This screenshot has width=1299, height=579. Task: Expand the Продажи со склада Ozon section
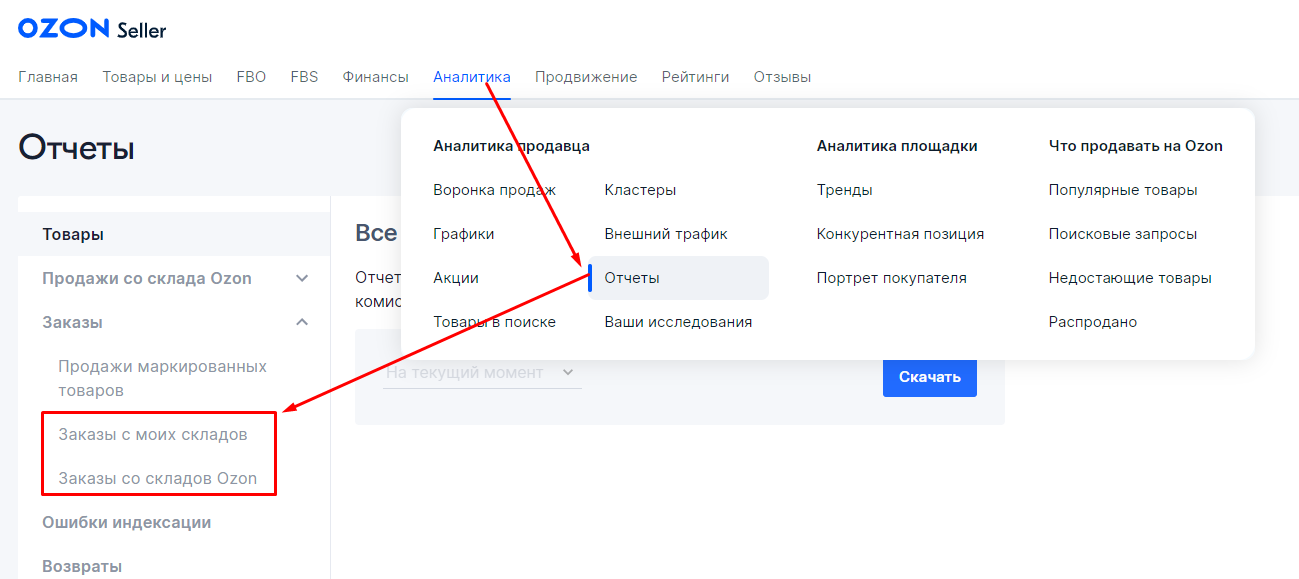click(302, 278)
